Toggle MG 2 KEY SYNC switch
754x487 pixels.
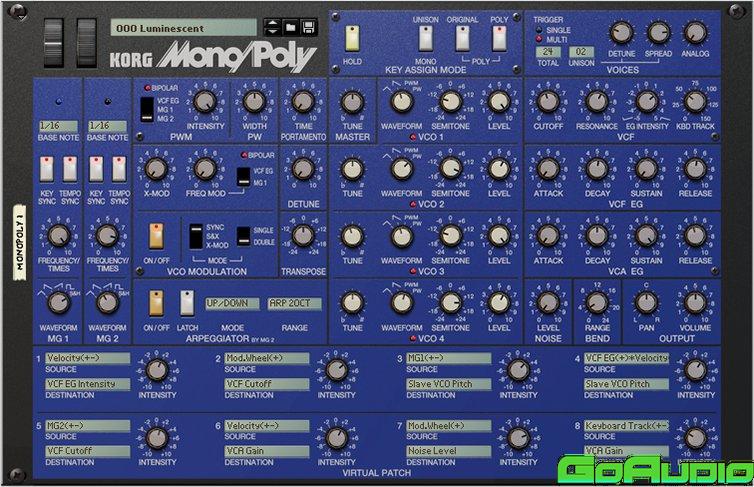(x=96, y=169)
